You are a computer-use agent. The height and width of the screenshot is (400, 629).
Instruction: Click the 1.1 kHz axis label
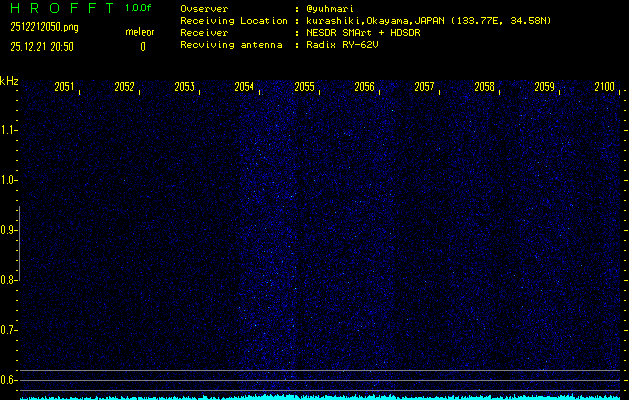point(7,130)
